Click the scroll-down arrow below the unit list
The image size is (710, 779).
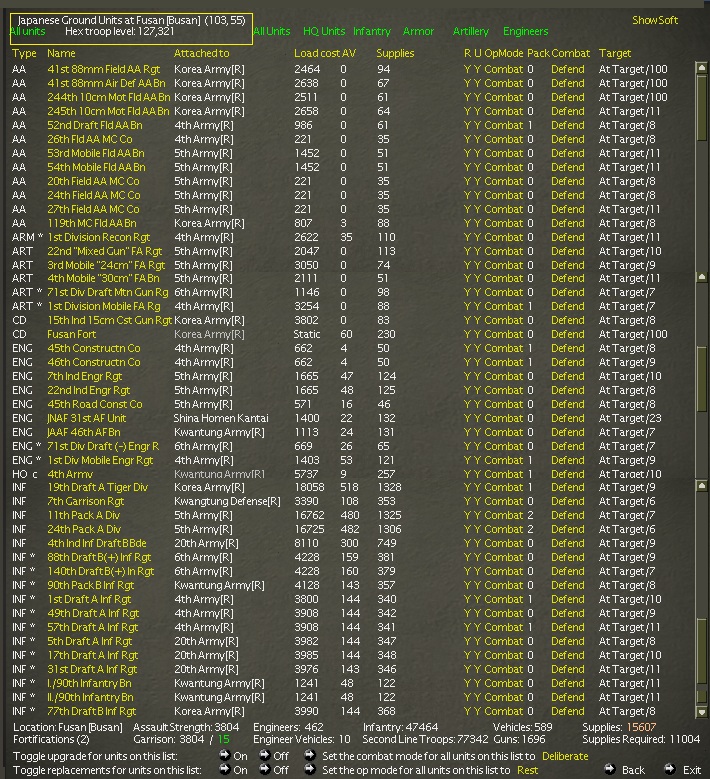pyautogui.click(x=702, y=712)
